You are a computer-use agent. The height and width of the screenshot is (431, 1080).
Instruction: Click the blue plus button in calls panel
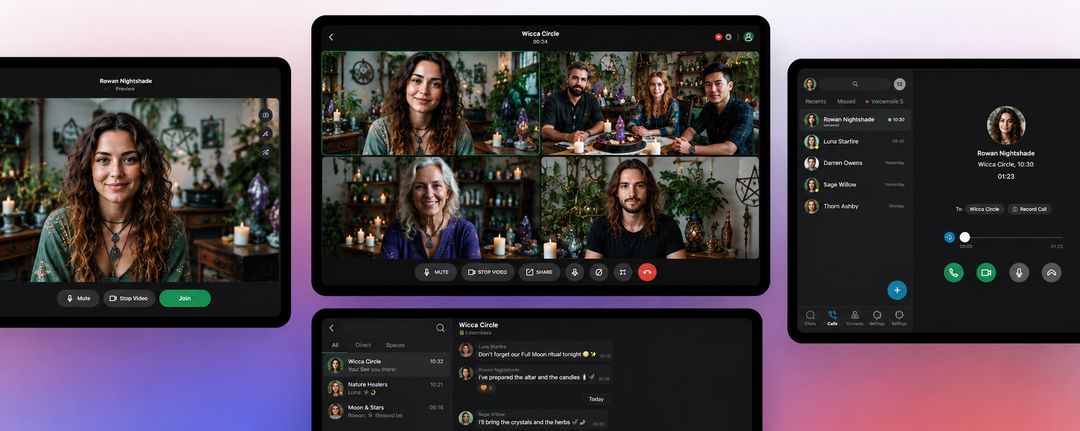point(897,291)
